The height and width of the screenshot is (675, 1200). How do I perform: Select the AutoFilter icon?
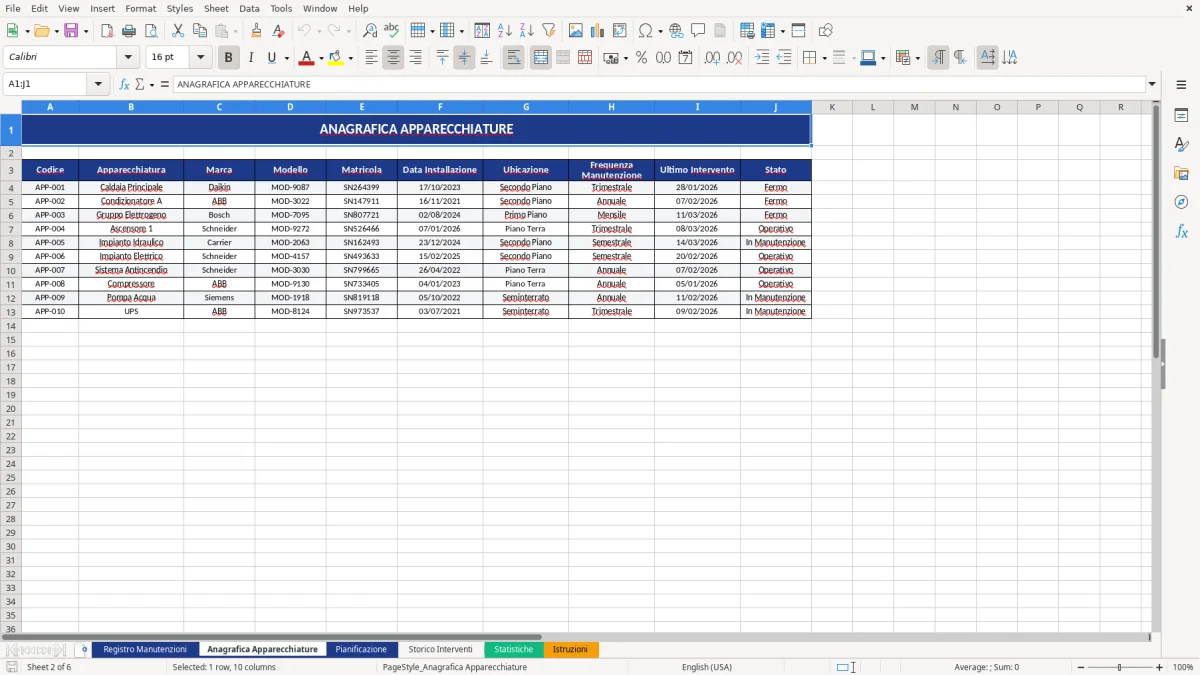(548, 30)
